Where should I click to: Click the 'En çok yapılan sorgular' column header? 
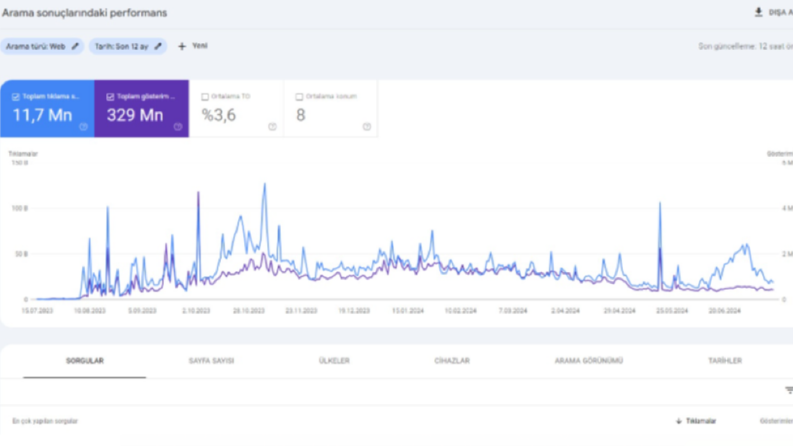pos(45,421)
